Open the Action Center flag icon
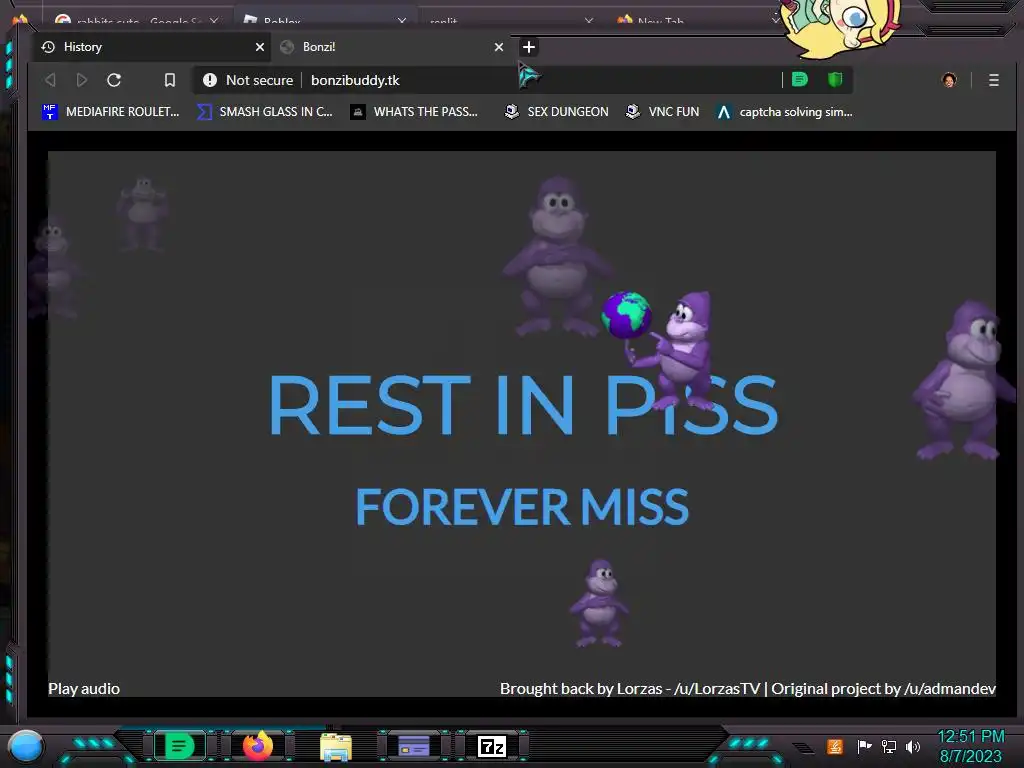The image size is (1024, 768). [864, 746]
